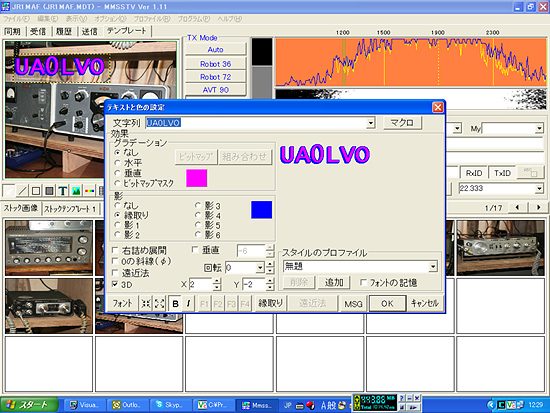Select the Text (T) drawing tool
550x413 pixels.
(63, 191)
